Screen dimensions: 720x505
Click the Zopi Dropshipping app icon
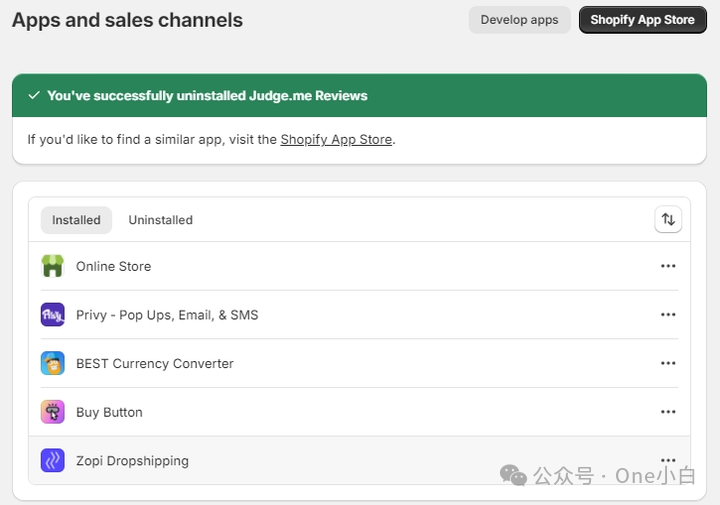point(53,461)
